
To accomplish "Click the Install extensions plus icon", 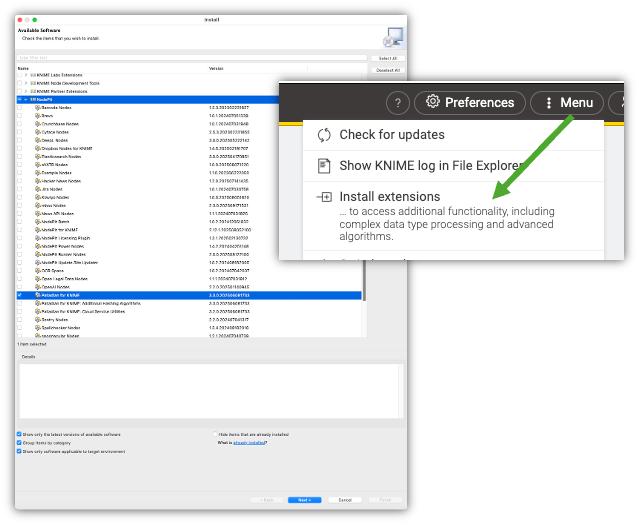I will tap(323, 198).
